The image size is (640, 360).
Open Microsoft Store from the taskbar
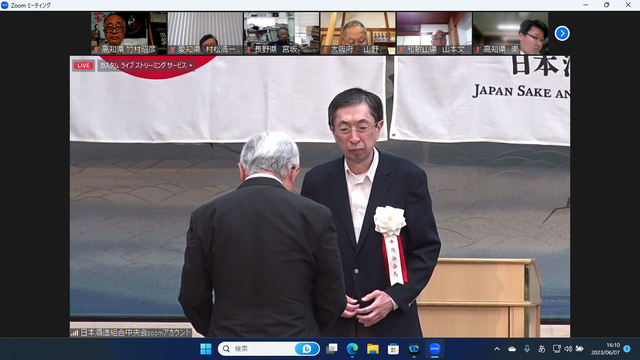coord(393,349)
